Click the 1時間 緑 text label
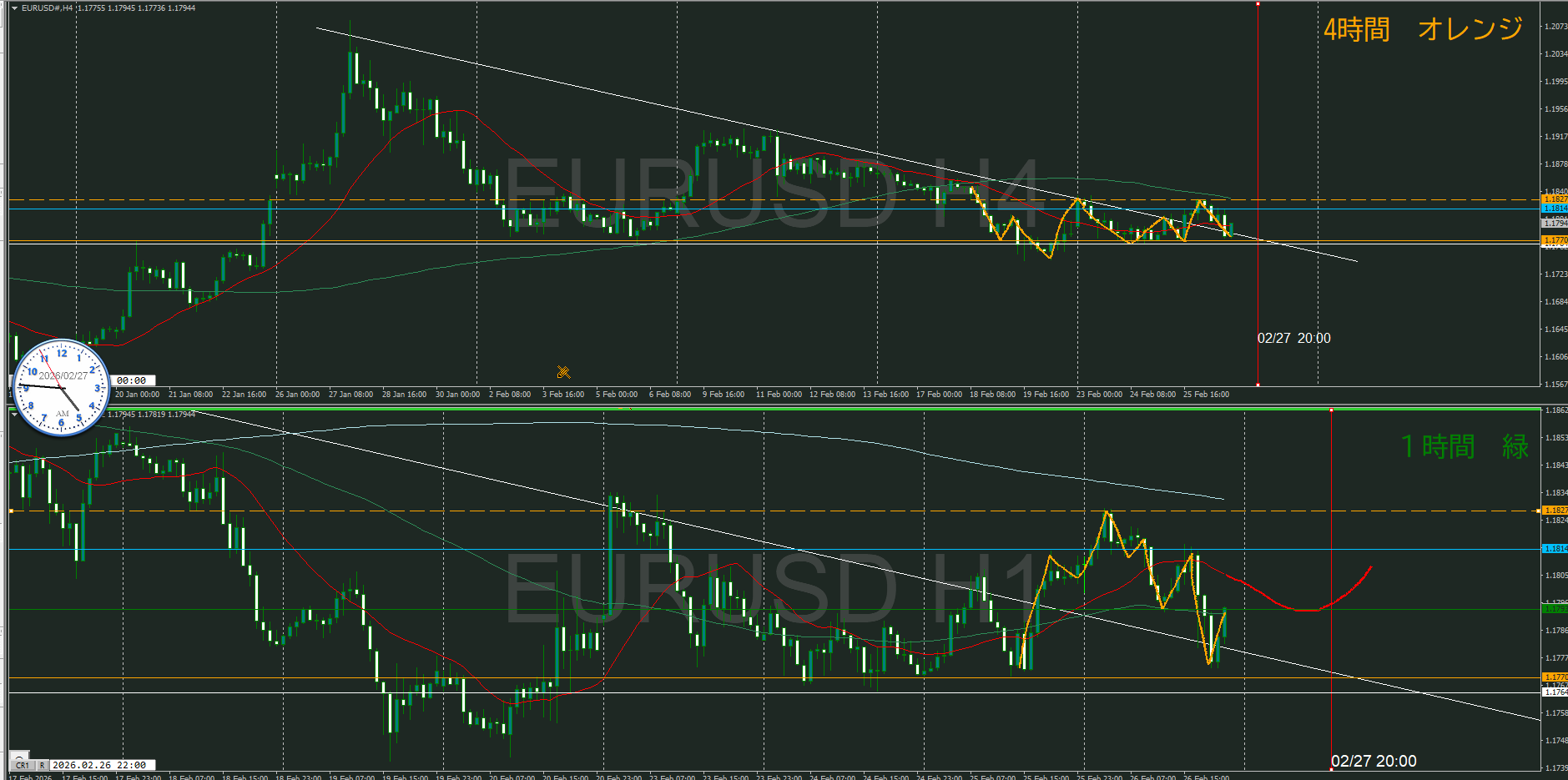 tap(1465, 447)
